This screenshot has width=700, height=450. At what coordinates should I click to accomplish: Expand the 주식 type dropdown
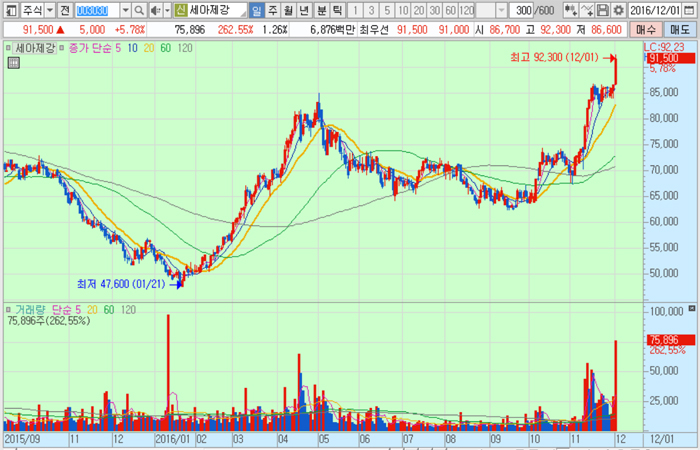48,10
